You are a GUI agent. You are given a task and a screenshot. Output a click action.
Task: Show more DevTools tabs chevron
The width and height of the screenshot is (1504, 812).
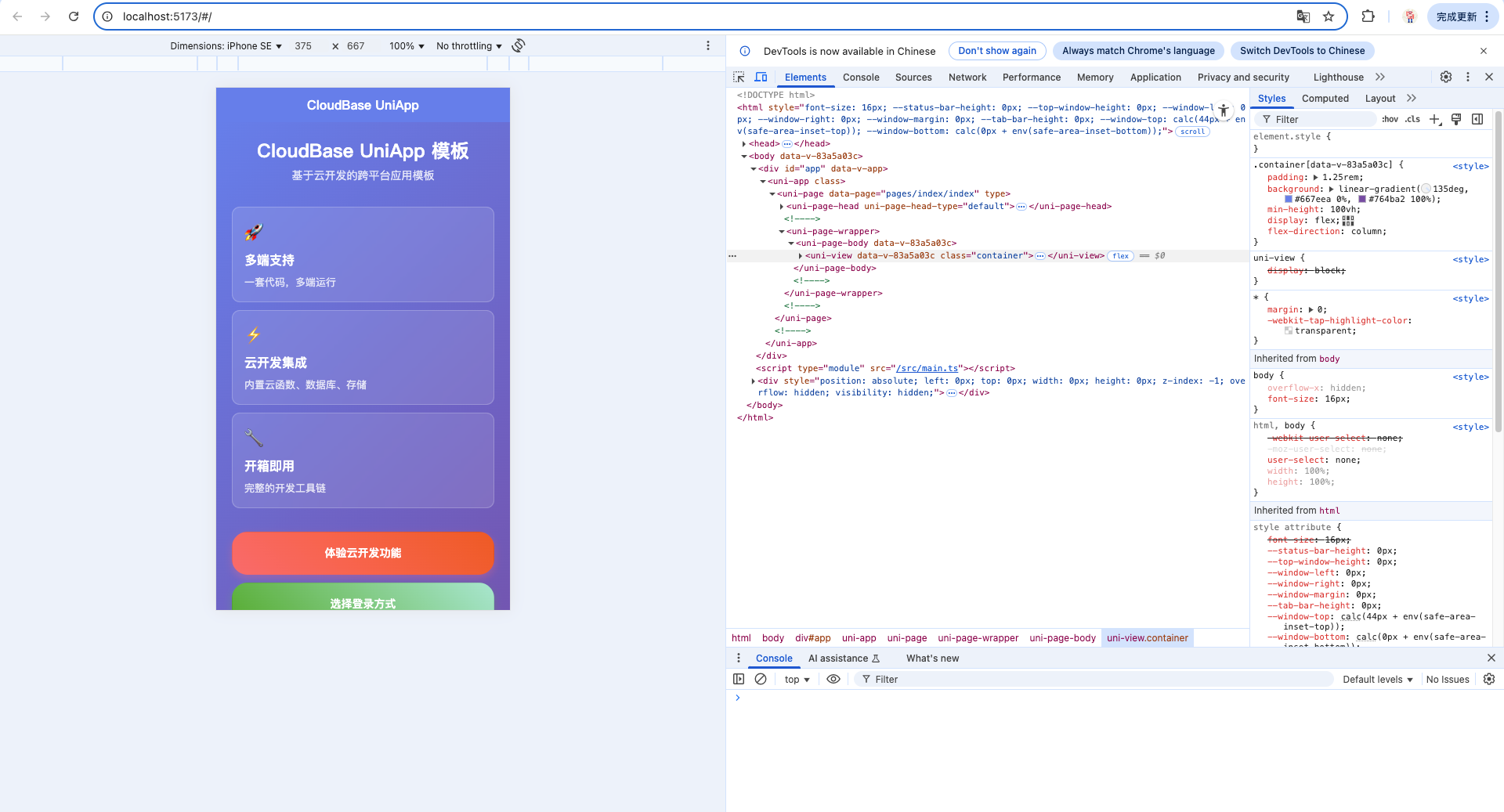point(1380,77)
